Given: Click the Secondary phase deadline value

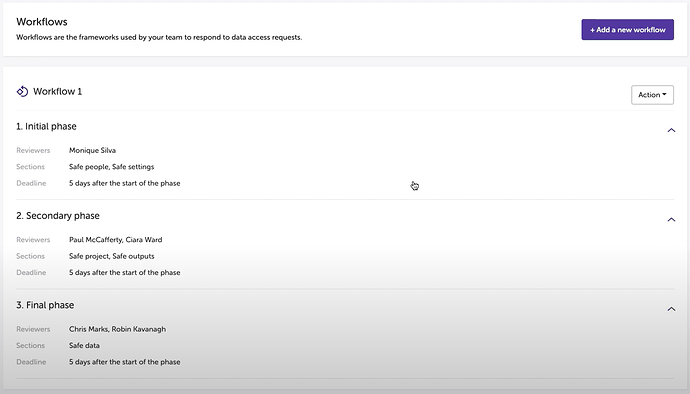Looking at the screenshot, I should pos(125,272).
